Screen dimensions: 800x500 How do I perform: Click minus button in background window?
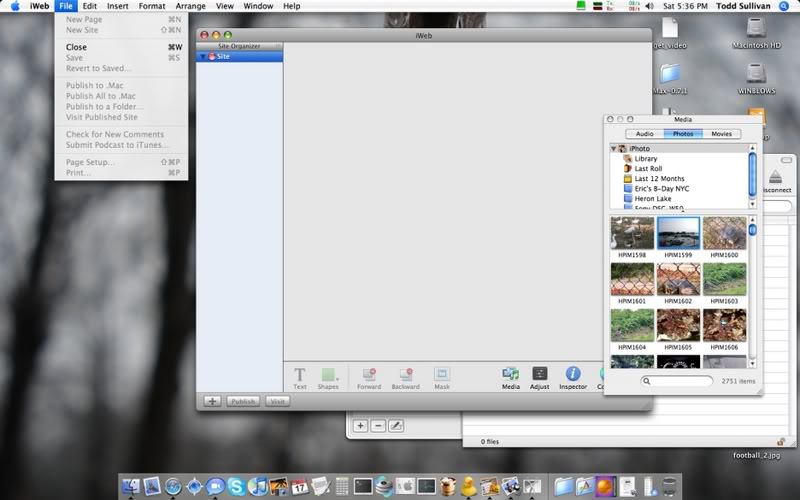(378, 426)
